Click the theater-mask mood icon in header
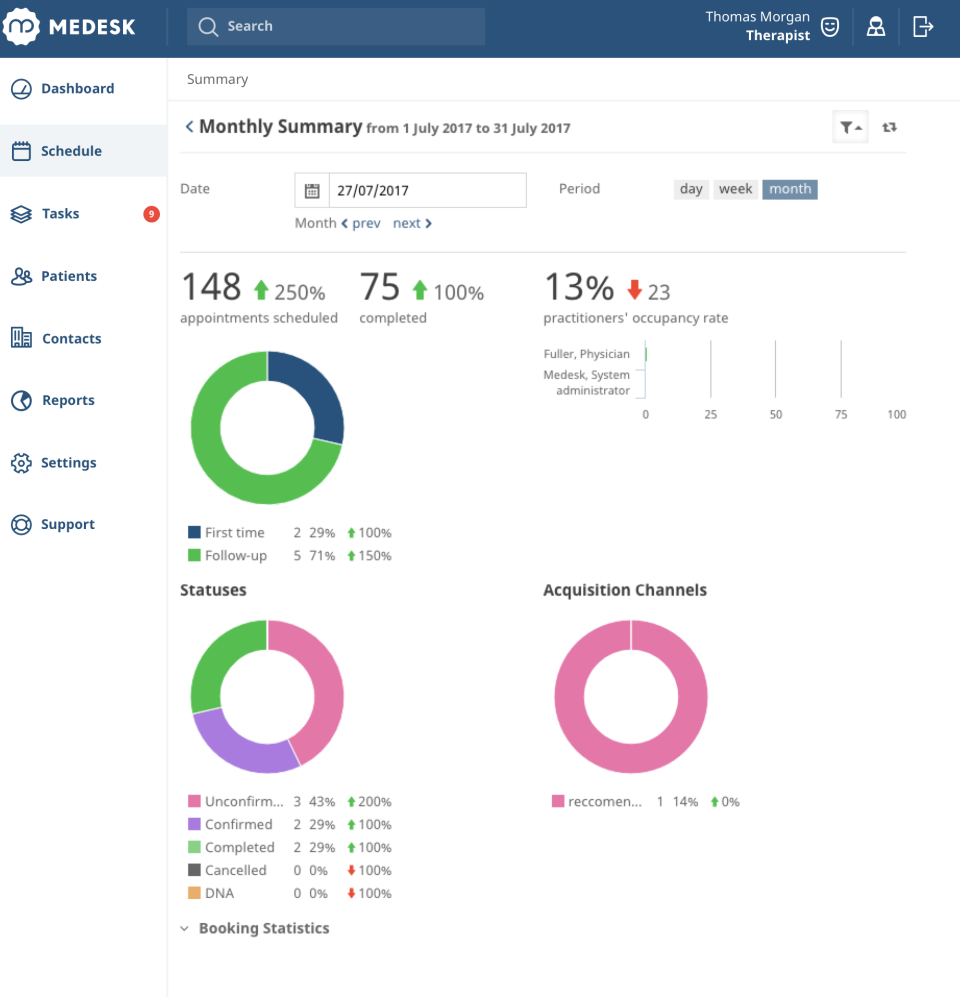 coord(830,26)
